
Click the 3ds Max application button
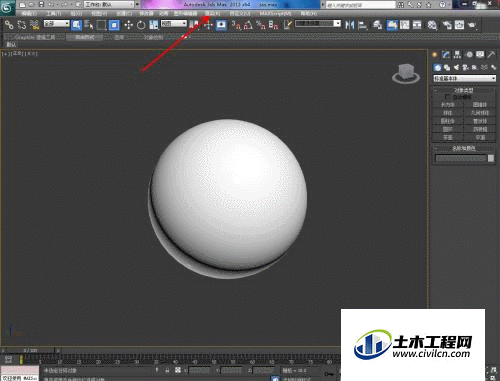point(7,7)
